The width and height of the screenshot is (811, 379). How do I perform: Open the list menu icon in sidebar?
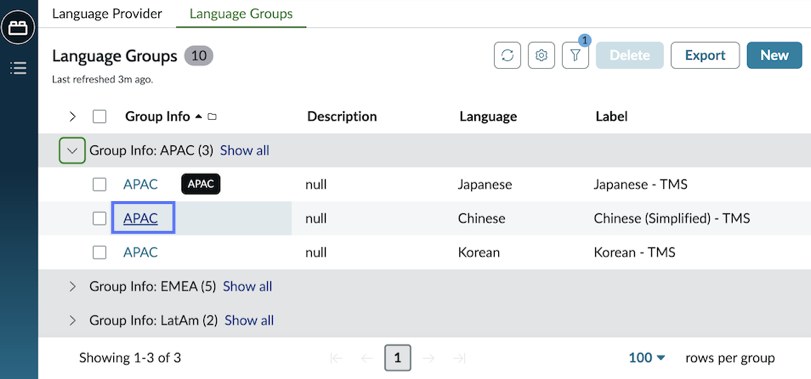coord(18,68)
